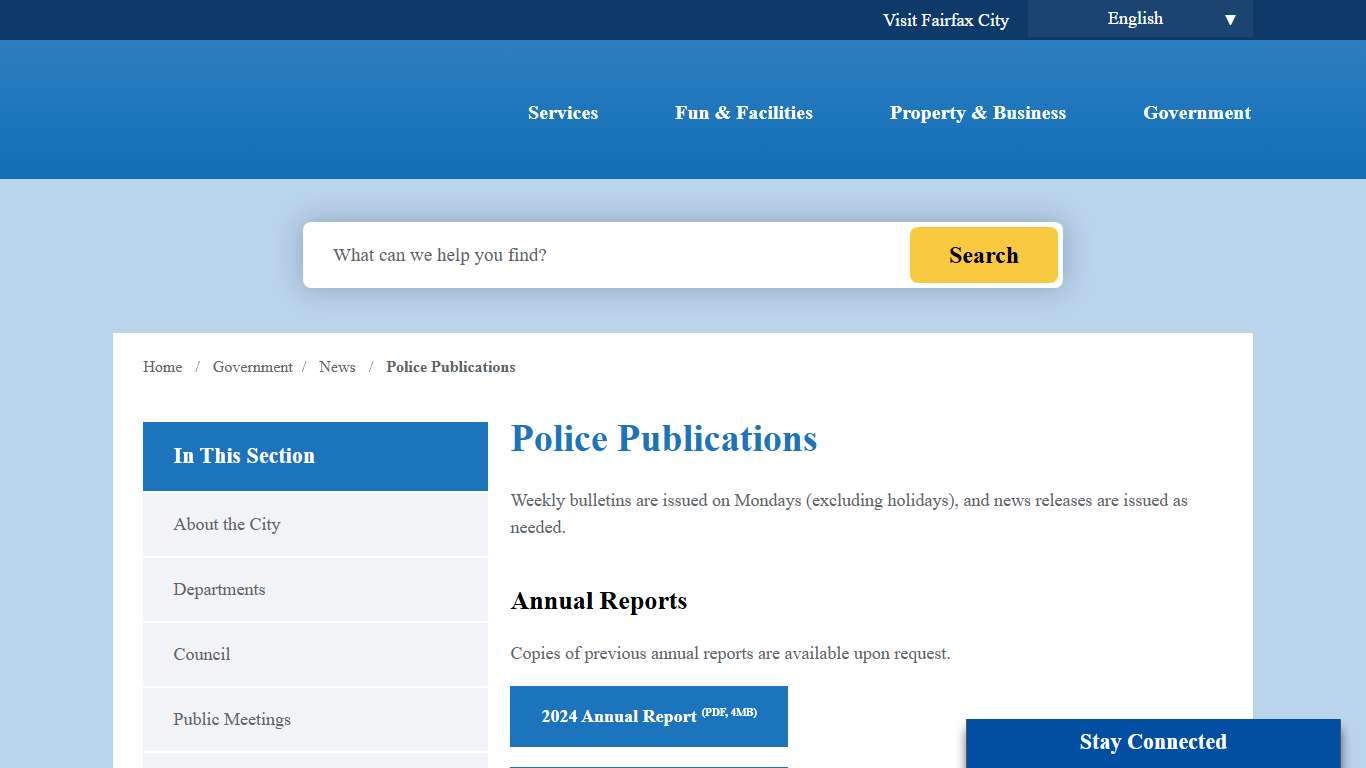This screenshot has height=768, width=1366.
Task: Open the News breadcrumb link
Action: point(337,367)
